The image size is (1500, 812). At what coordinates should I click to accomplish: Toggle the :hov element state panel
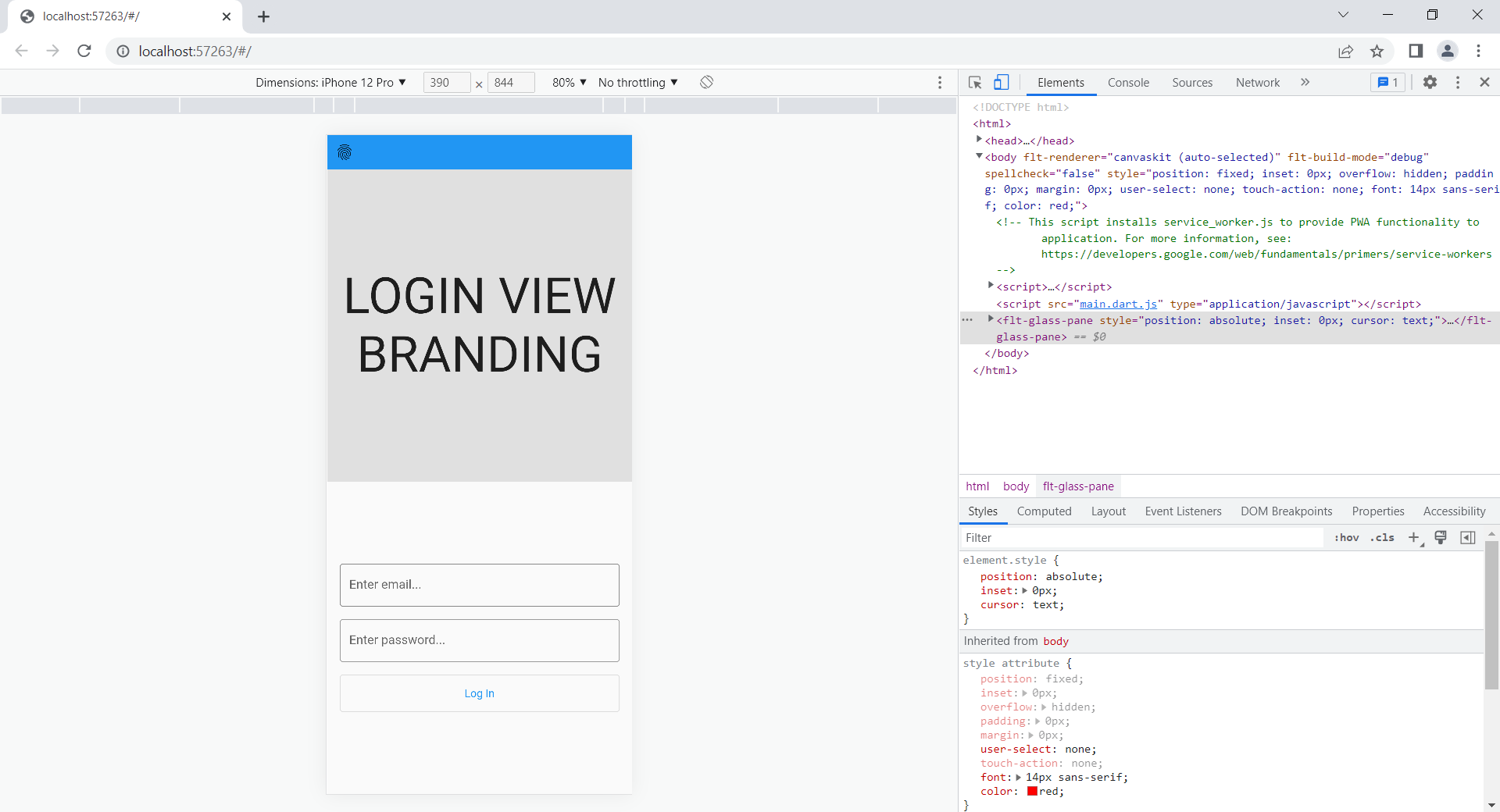click(1346, 537)
